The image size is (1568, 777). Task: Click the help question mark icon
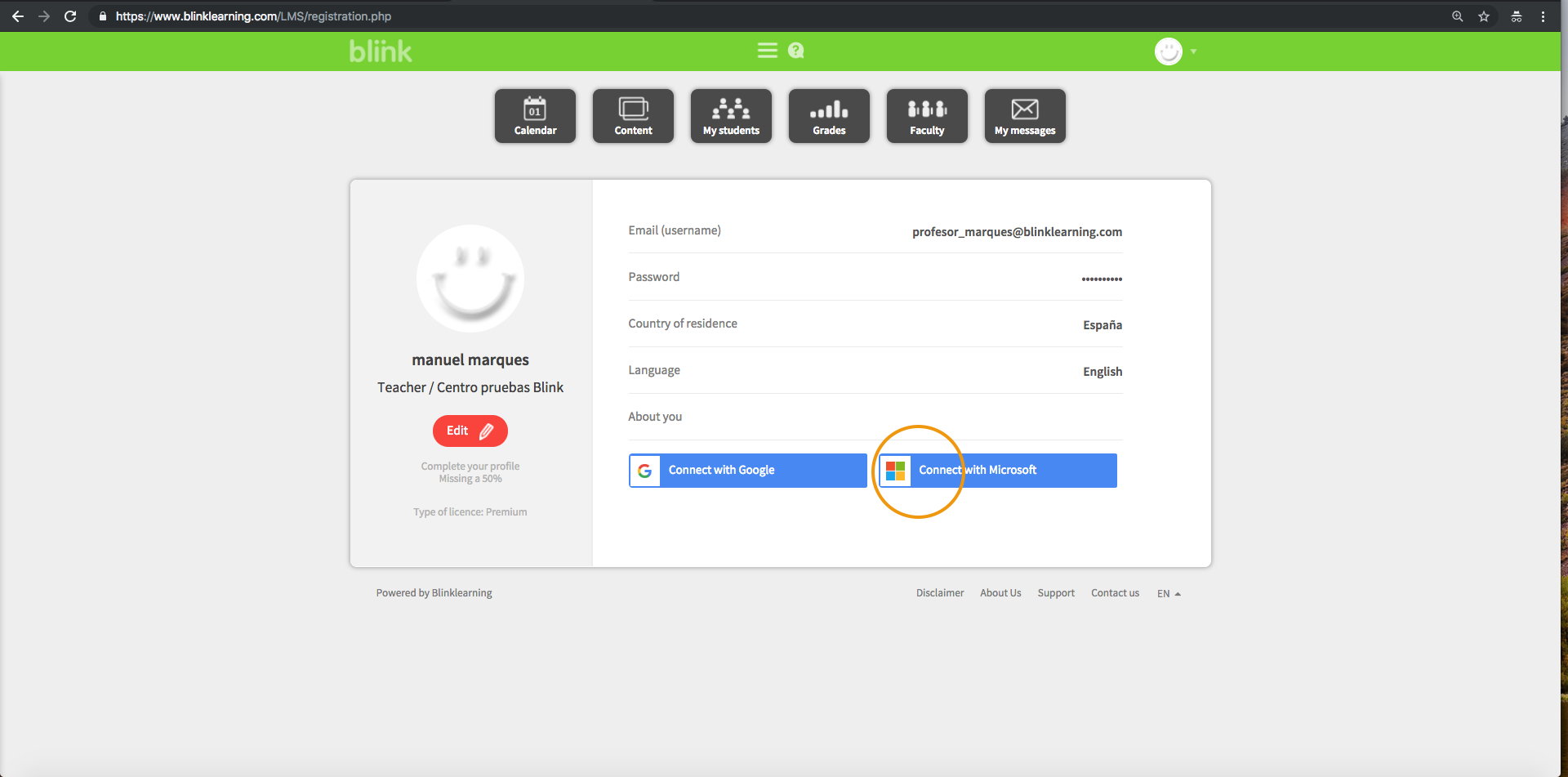click(795, 51)
